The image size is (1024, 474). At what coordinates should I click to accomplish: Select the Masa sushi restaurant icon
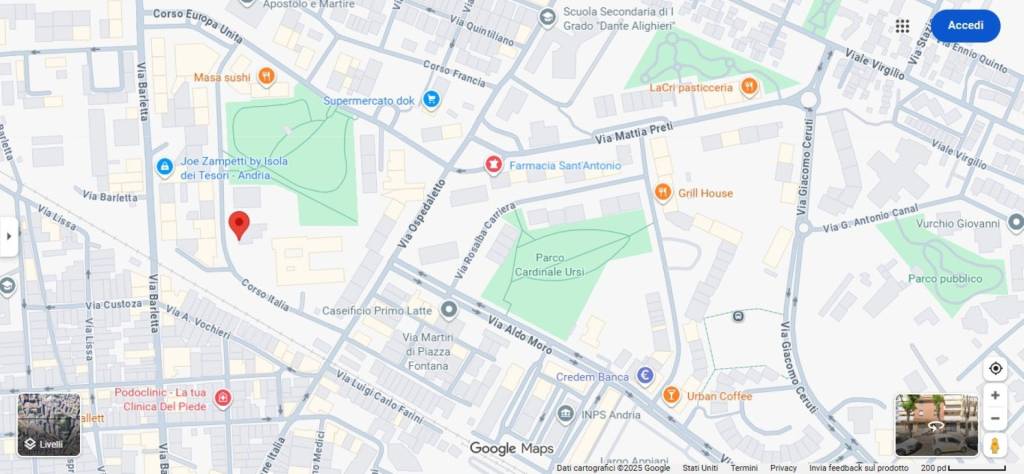pyautogui.click(x=266, y=77)
